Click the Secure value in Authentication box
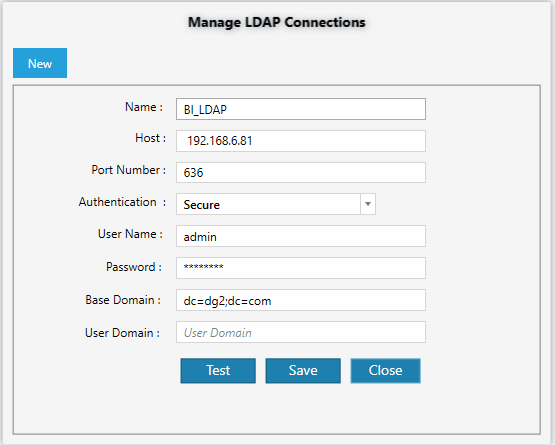This screenshot has height=445, width=555. click(x=201, y=205)
